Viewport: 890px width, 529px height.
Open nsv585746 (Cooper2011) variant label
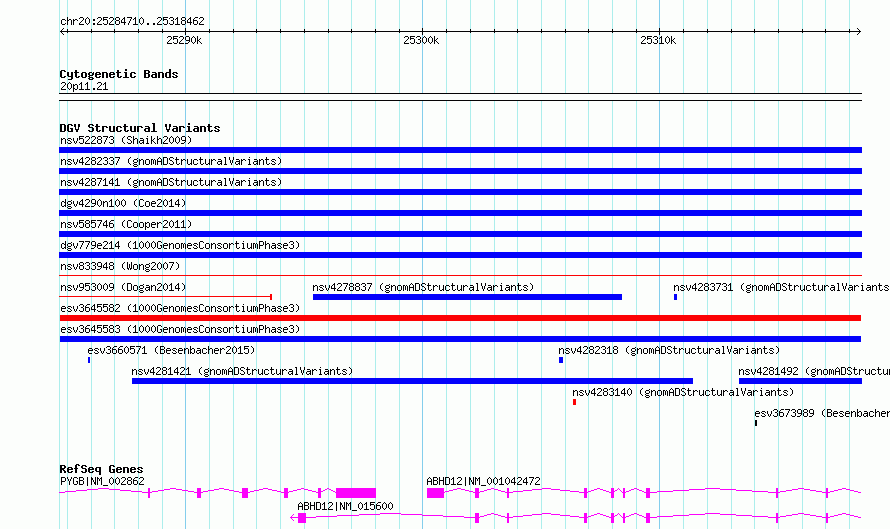126,224
